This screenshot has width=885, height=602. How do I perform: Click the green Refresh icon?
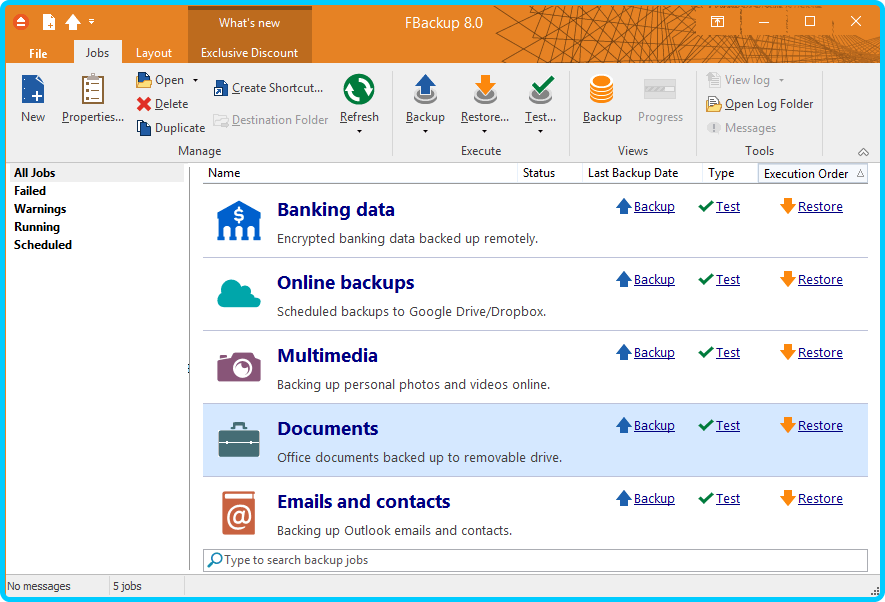click(x=358, y=90)
